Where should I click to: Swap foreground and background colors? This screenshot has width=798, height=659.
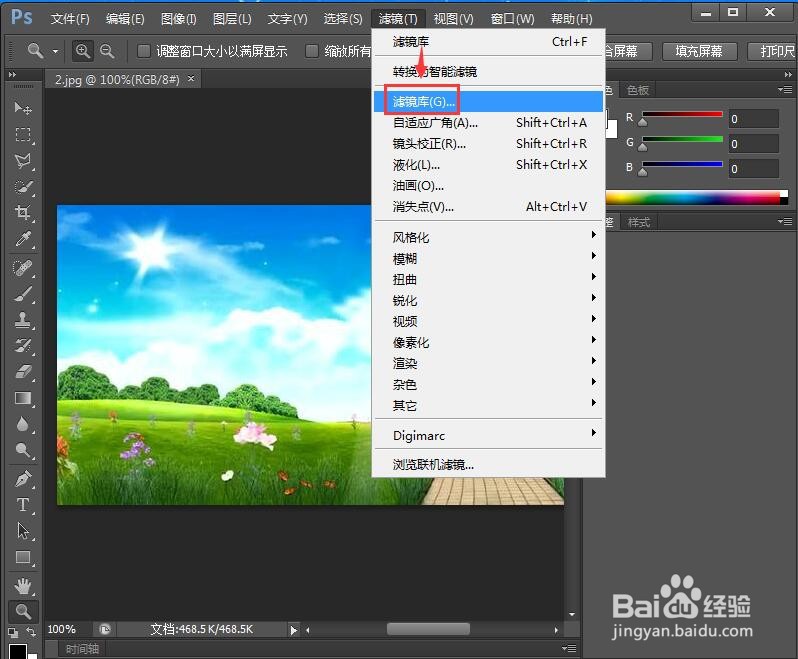point(32,632)
